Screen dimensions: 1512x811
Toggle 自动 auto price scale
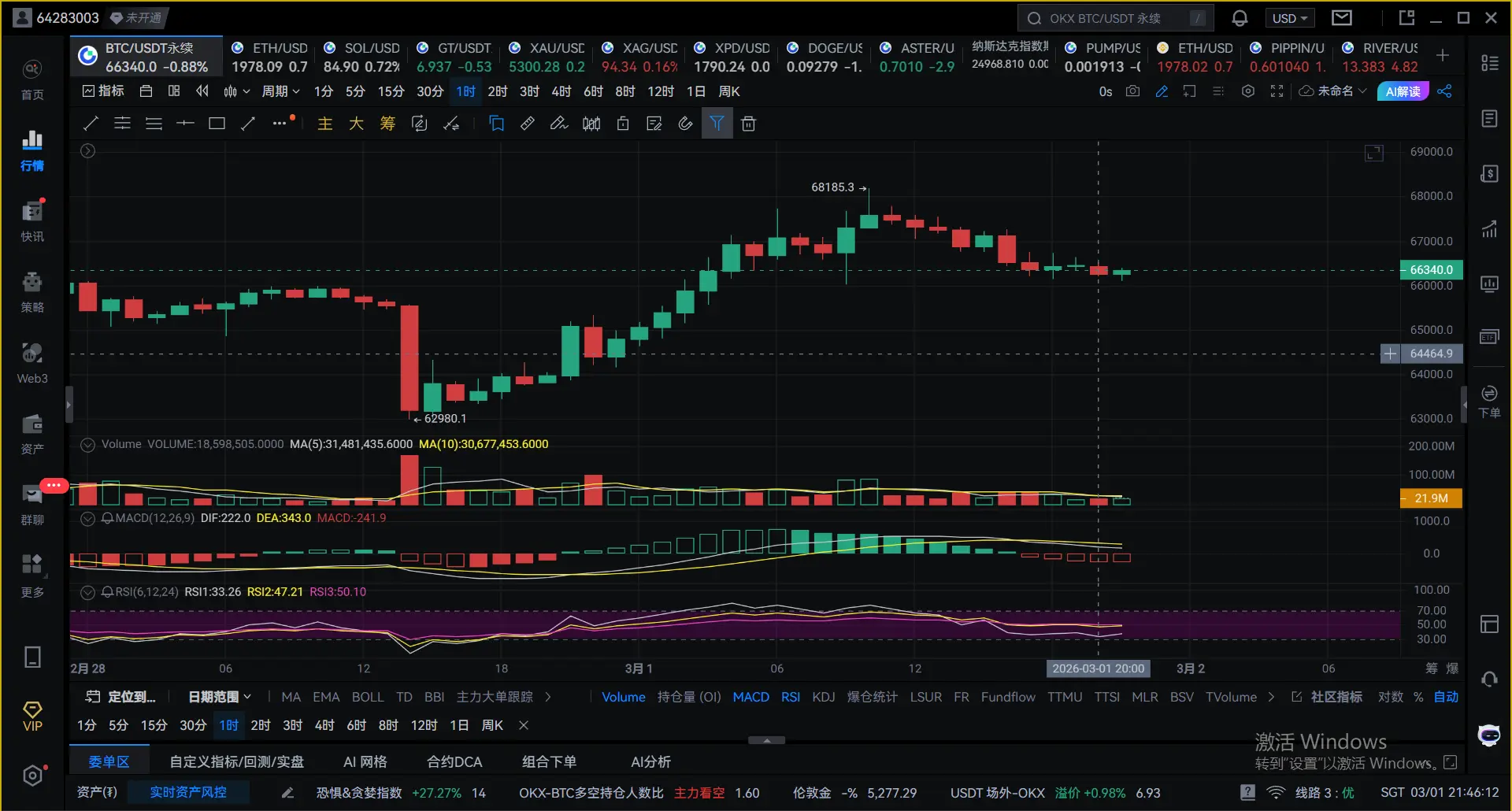1446,697
